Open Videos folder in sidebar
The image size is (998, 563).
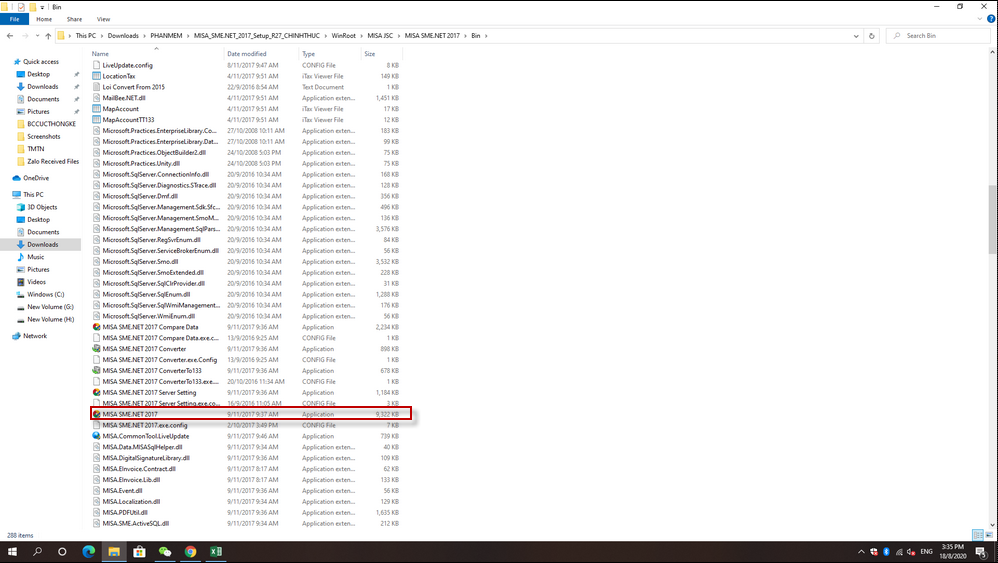[36, 282]
